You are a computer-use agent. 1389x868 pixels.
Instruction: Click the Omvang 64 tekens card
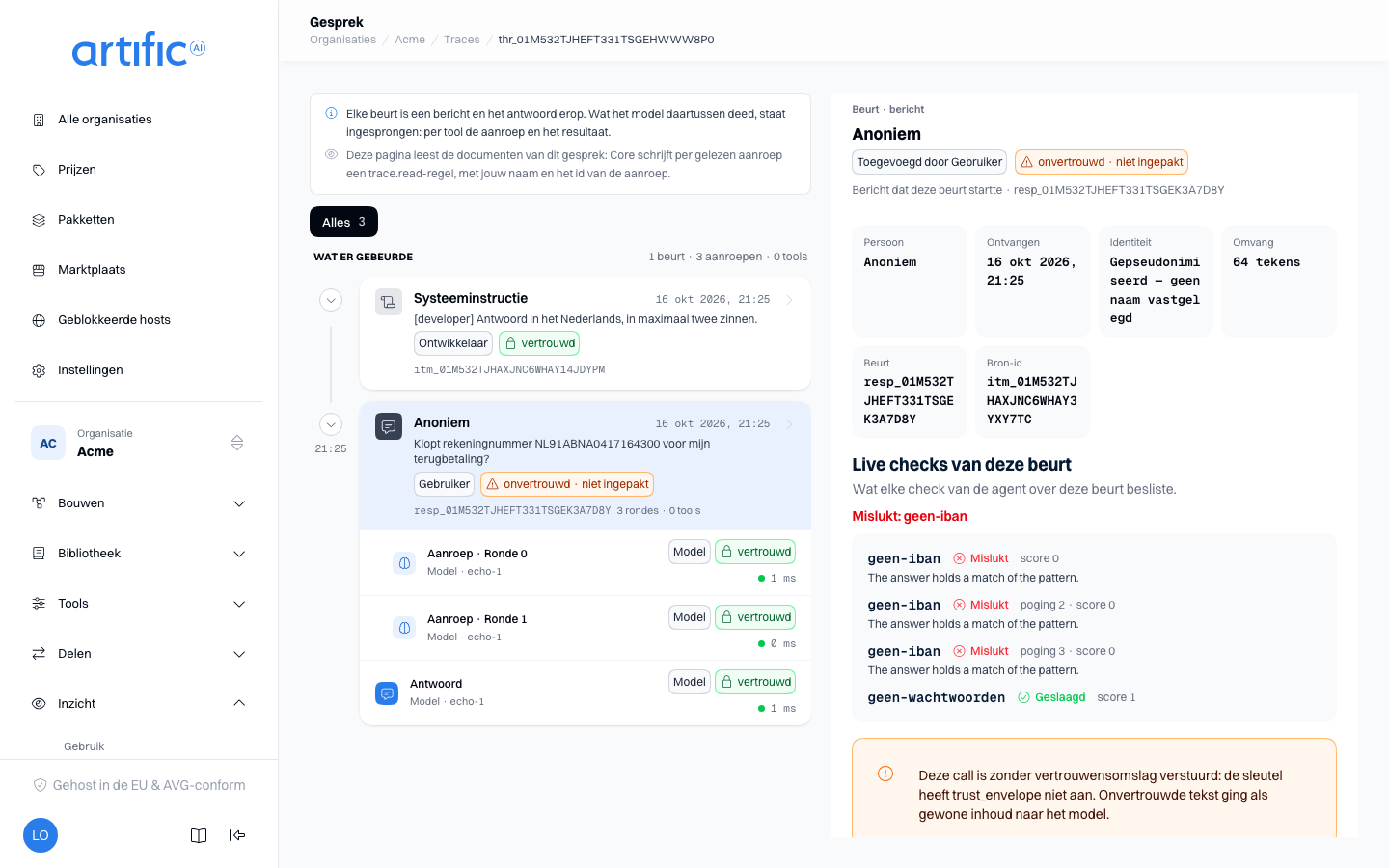(x=1279, y=281)
